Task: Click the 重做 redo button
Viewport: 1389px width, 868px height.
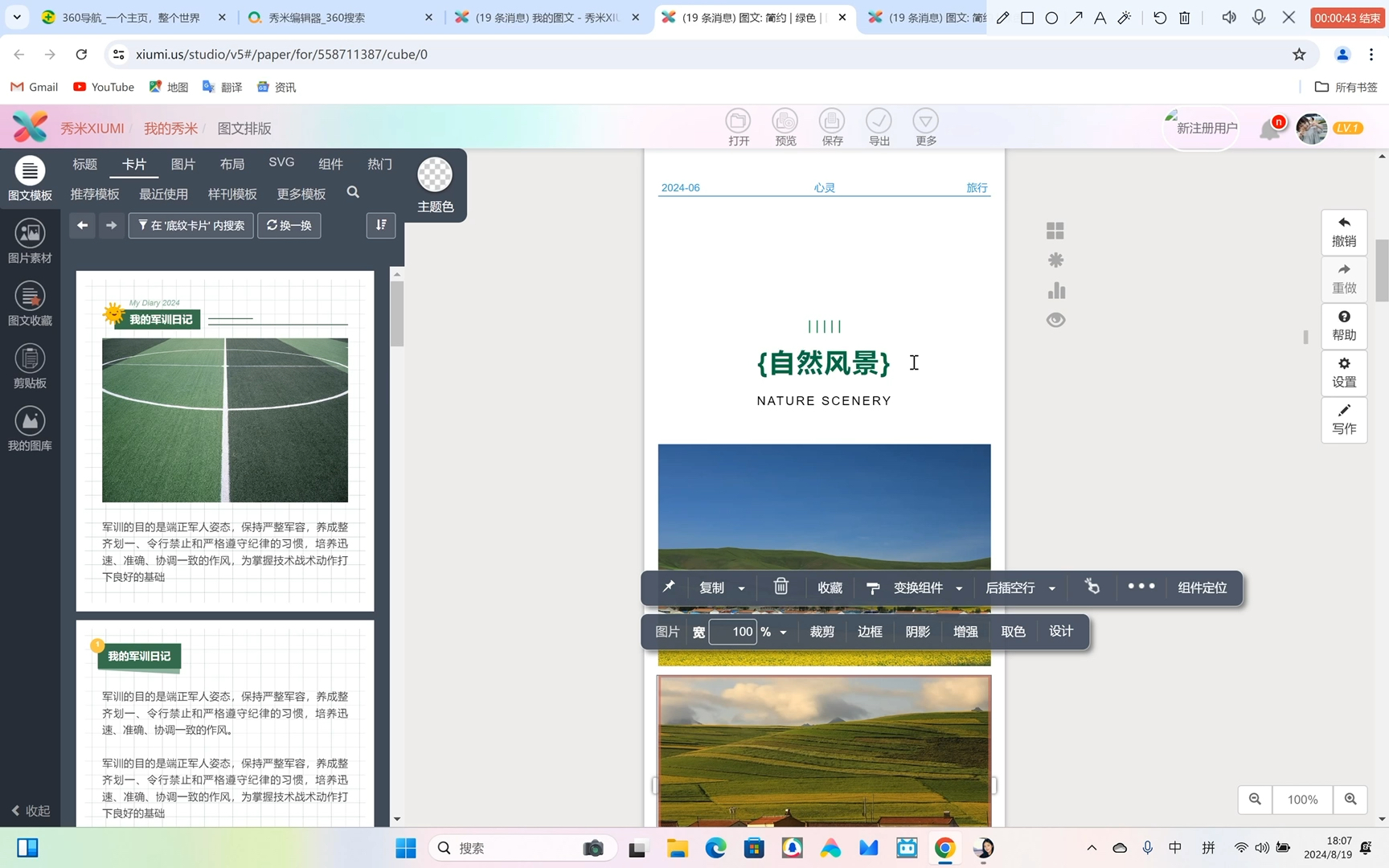Action: [x=1344, y=279]
